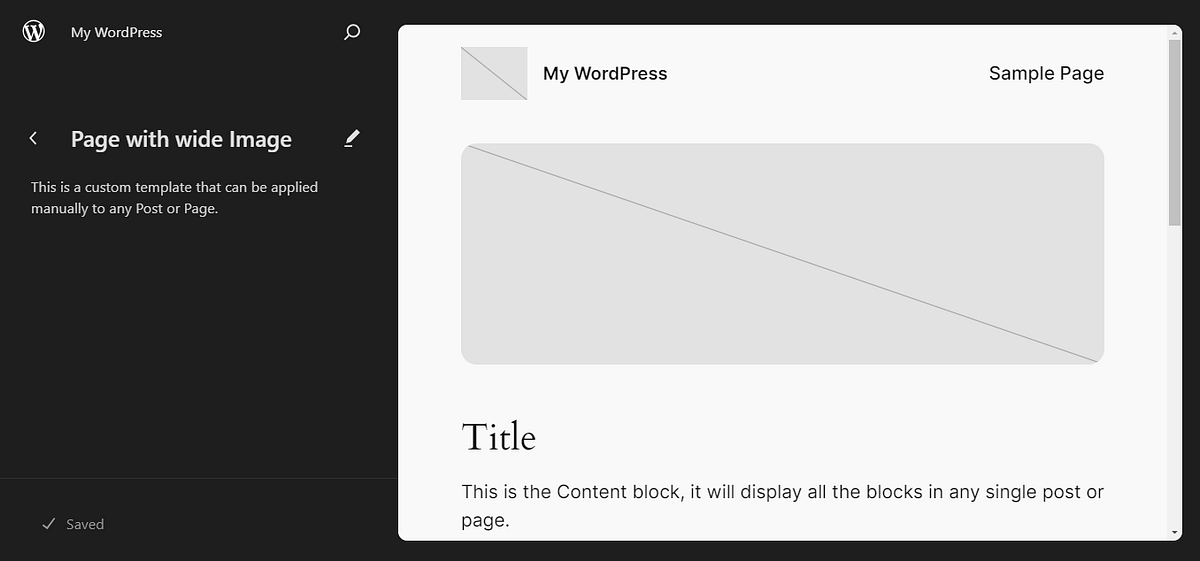Open the My WordPress site link in sidebar
The width and height of the screenshot is (1200, 561).
click(x=116, y=32)
